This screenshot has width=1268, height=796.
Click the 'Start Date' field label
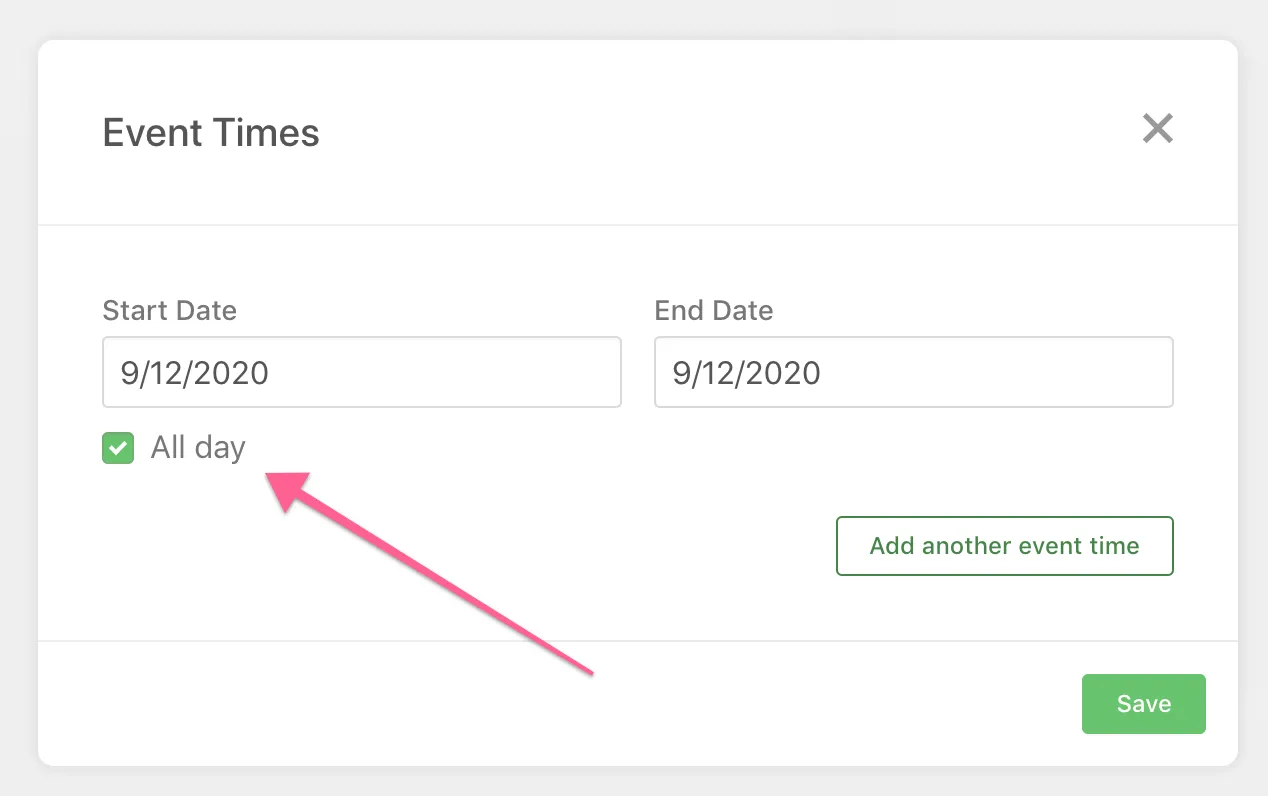pyautogui.click(x=170, y=310)
